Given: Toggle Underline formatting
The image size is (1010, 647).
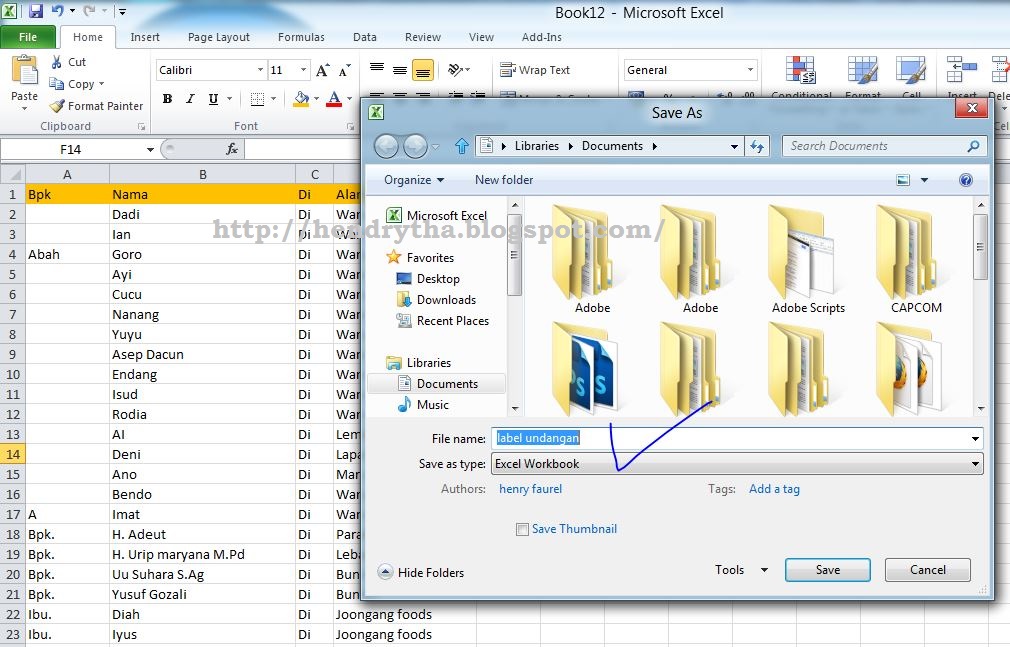Looking at the screenshot, I should (213, 99).
